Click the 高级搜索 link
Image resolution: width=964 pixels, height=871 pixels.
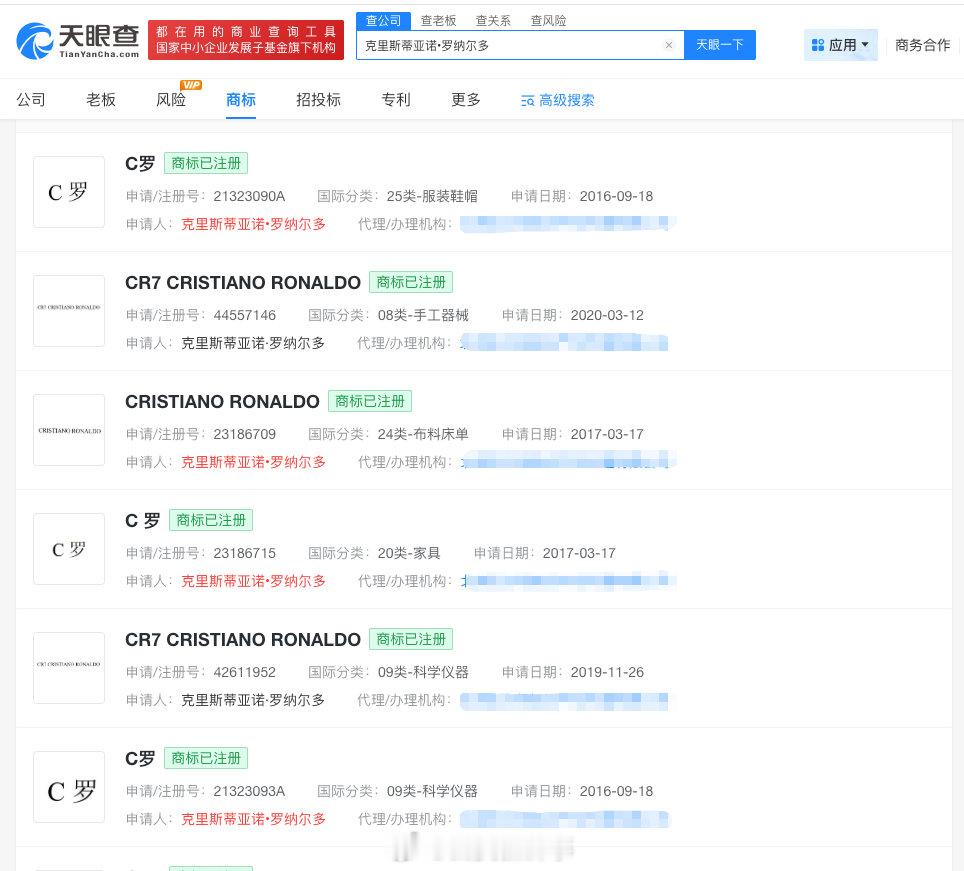[x=567, y=100]
